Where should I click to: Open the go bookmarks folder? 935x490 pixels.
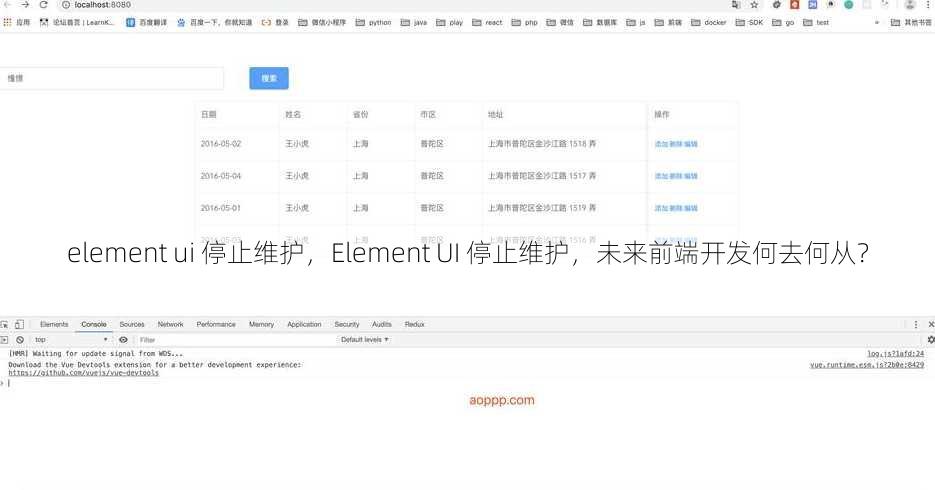tap(783, 22)
